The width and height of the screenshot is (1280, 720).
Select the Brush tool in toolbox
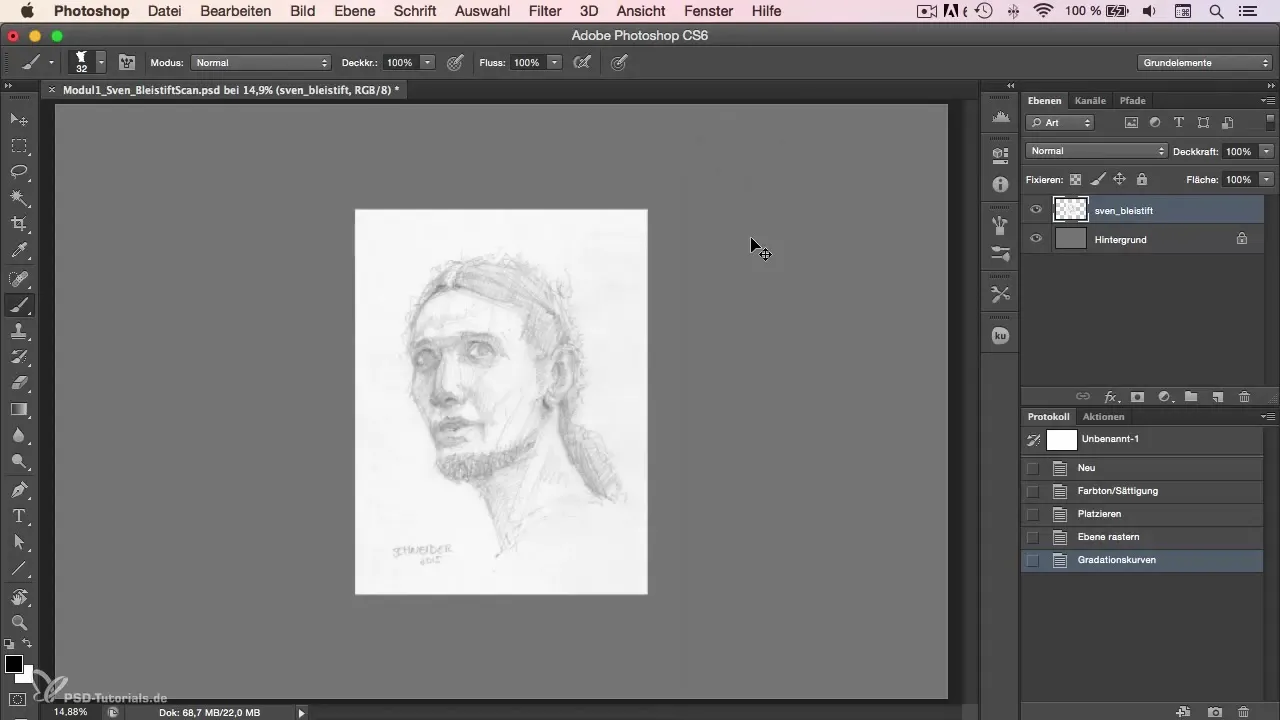click(19, 305)
